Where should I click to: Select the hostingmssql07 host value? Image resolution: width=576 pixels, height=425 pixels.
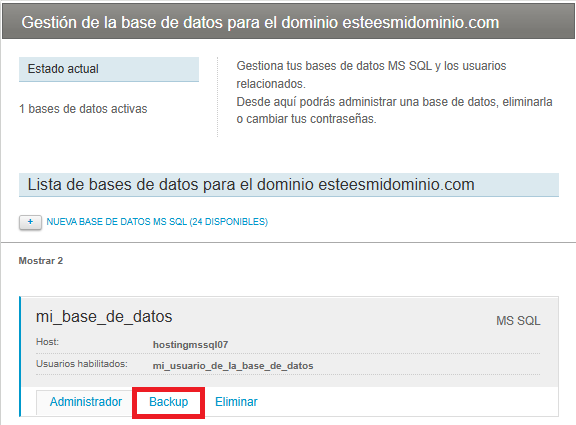click(191, 345)
